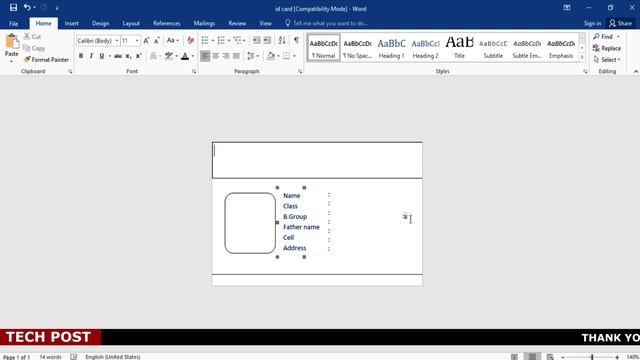Viewport: 640px width, 360px height.
Task: Click Shrink Font size icon
Action: coord(157,40)
